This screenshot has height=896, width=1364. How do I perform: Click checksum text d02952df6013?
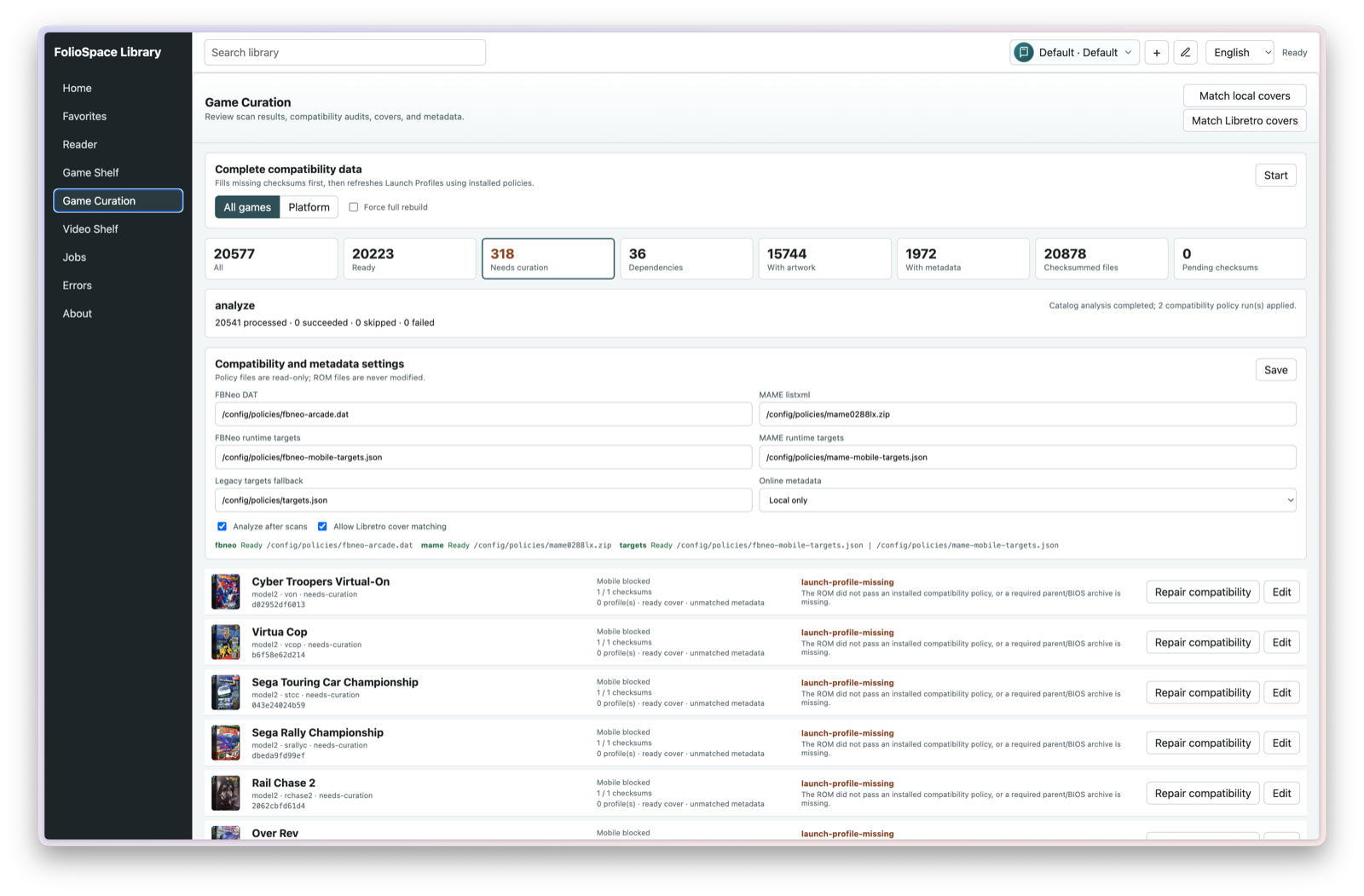(278, 604)
